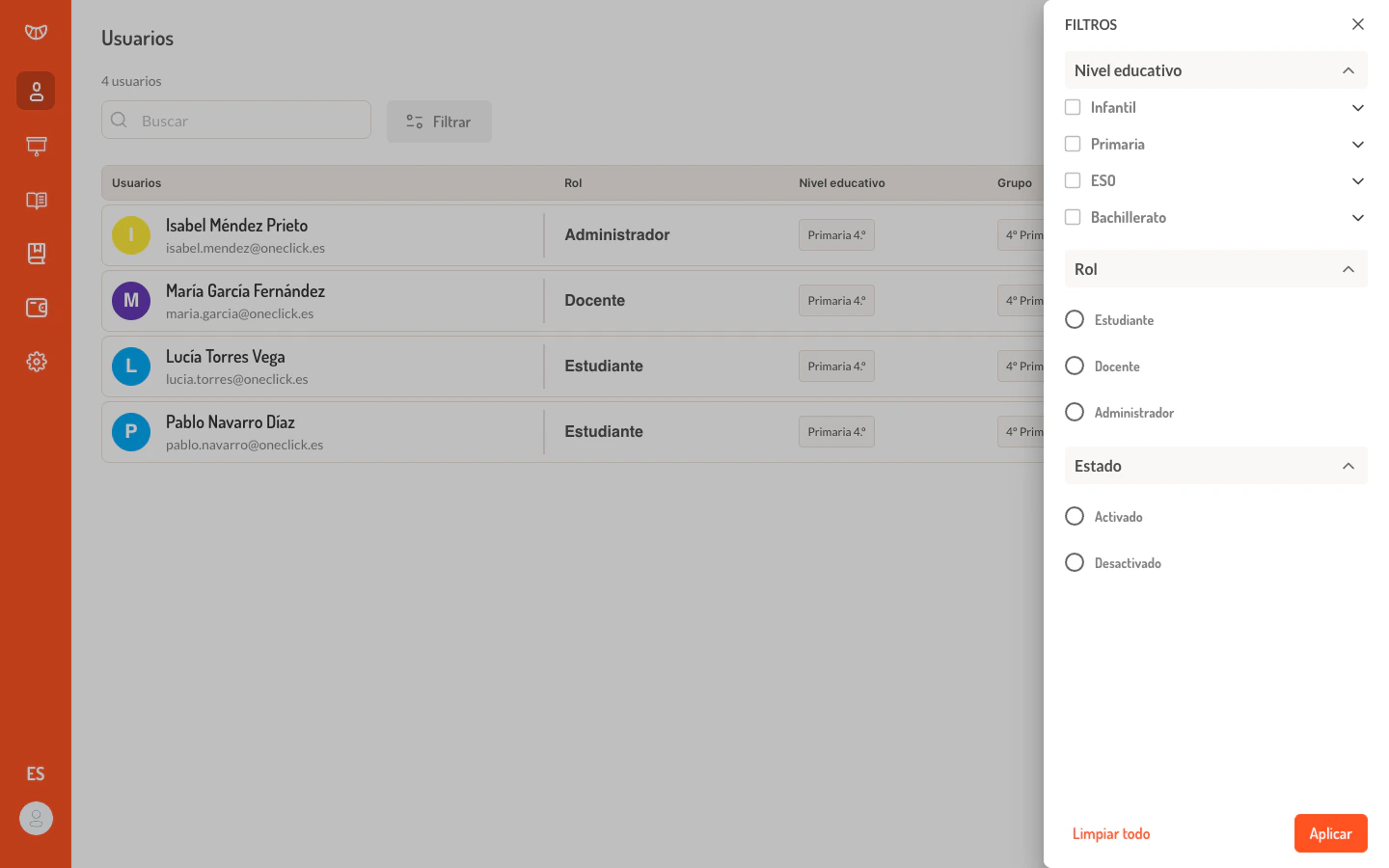The width and height of the screenshot is (1389, 868).
Task: Click the Administrador role cell
Action: click(616, 234)
